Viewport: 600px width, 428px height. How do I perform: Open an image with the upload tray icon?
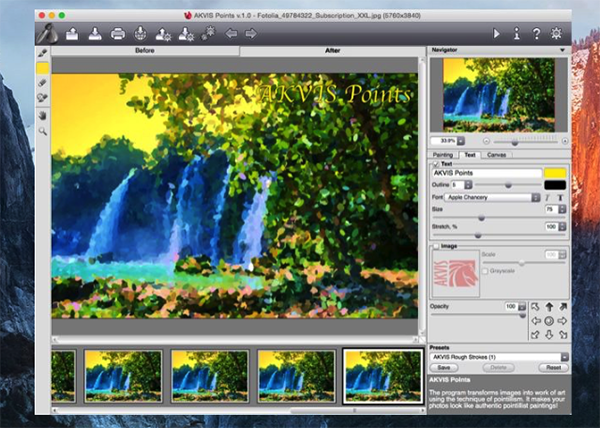tap(72, 34)
